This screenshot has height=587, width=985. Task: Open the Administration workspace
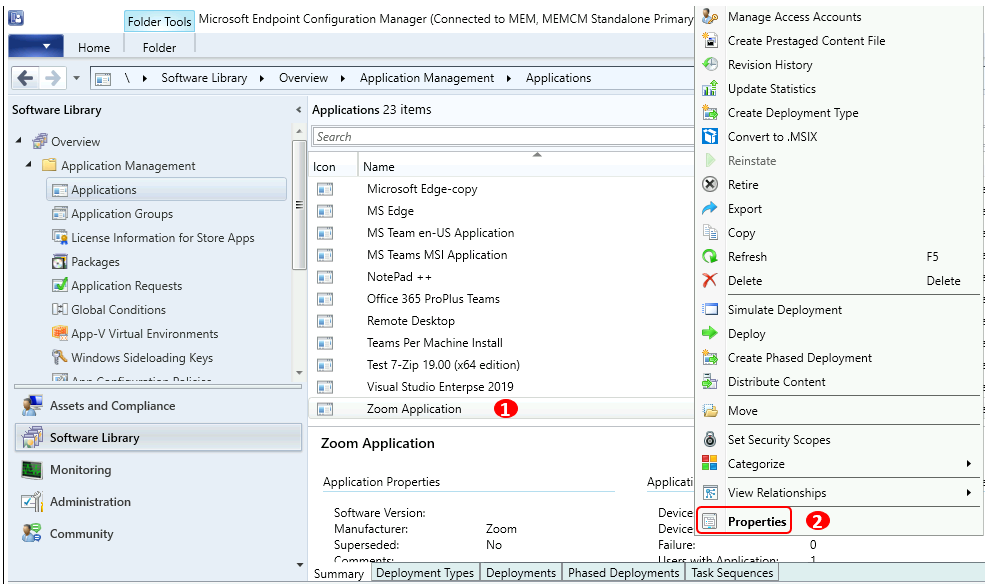coord(158,502)
